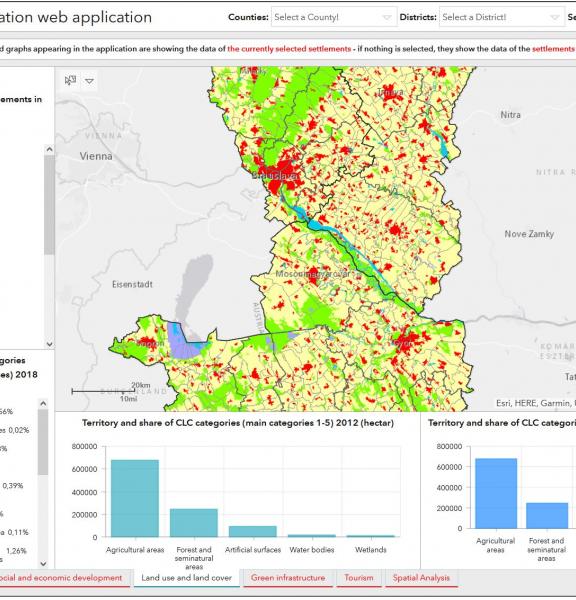576x600 pixels.
Task: Switch to Land use and land cover tab
Action: pyautogui.click(x=186, y=578)
